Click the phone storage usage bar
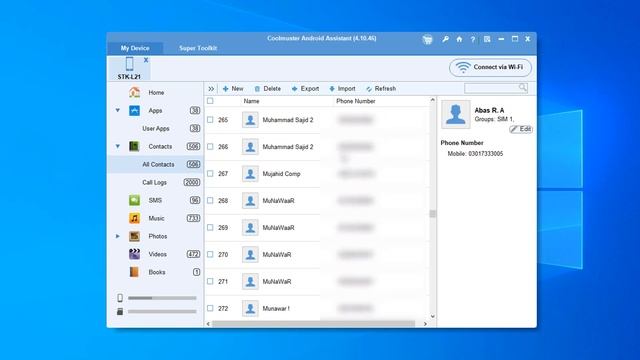This screenshot has height=360, width=640. (x=162, y=298)
